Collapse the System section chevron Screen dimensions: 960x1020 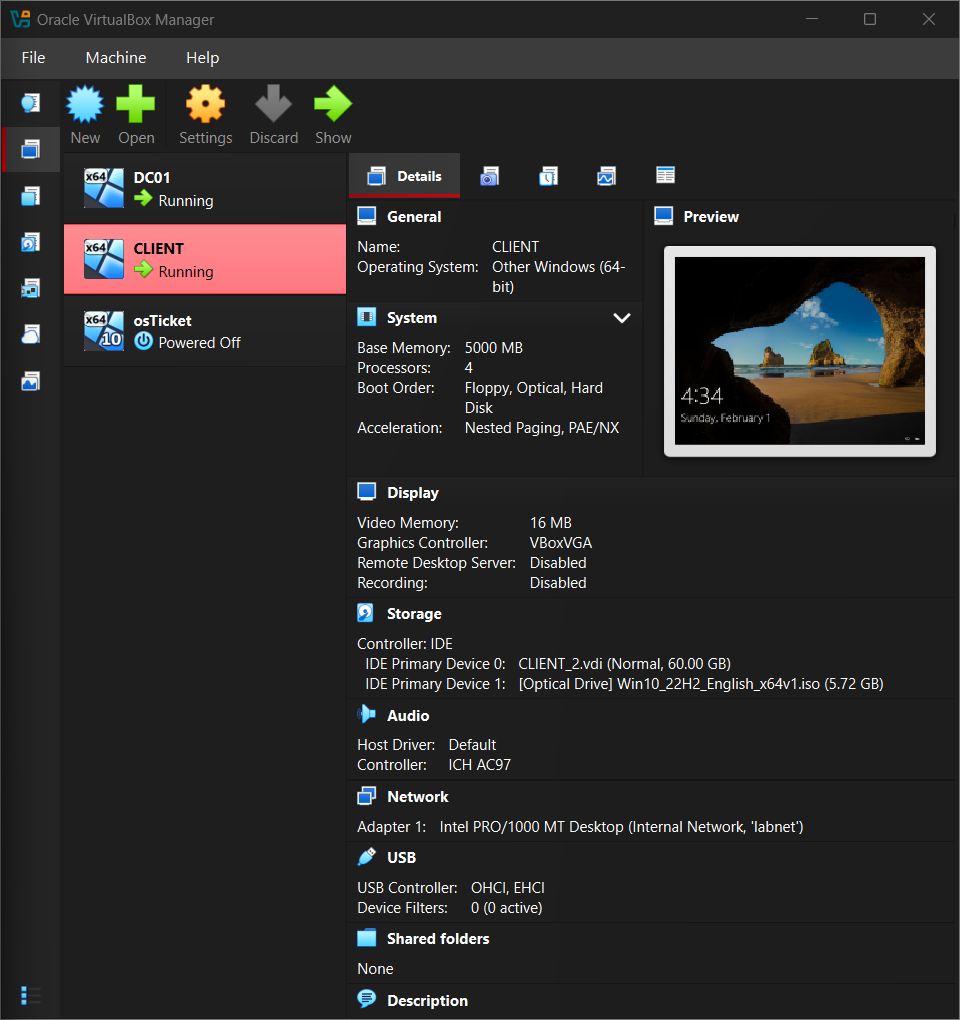pos(622,318)
